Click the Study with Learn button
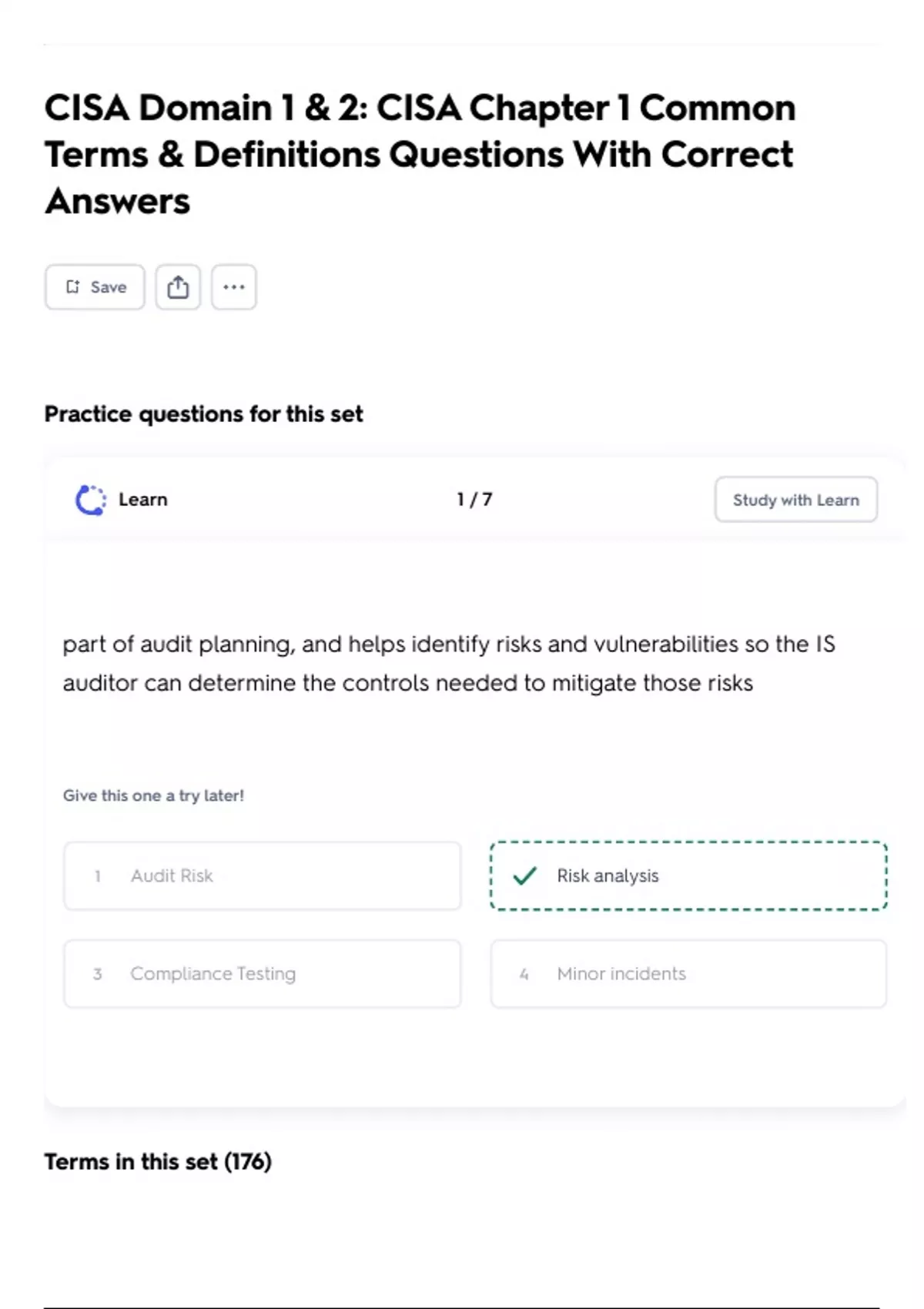This screenshot has width=924, height=1309. pyautogui.click(x=795, y=500)
